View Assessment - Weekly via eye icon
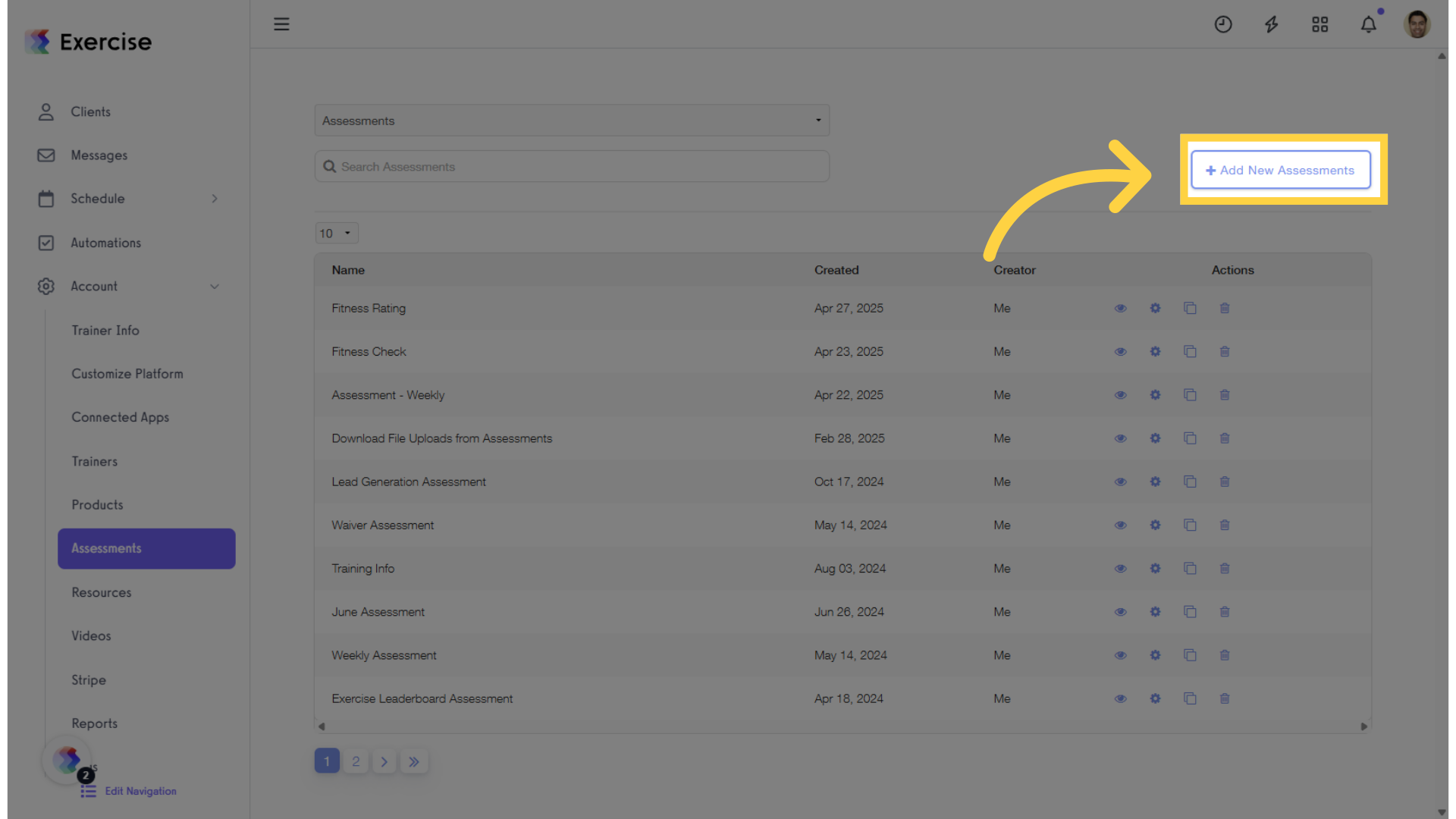This screenshot has width=1456, height=819. click(x=1120, y=394)
